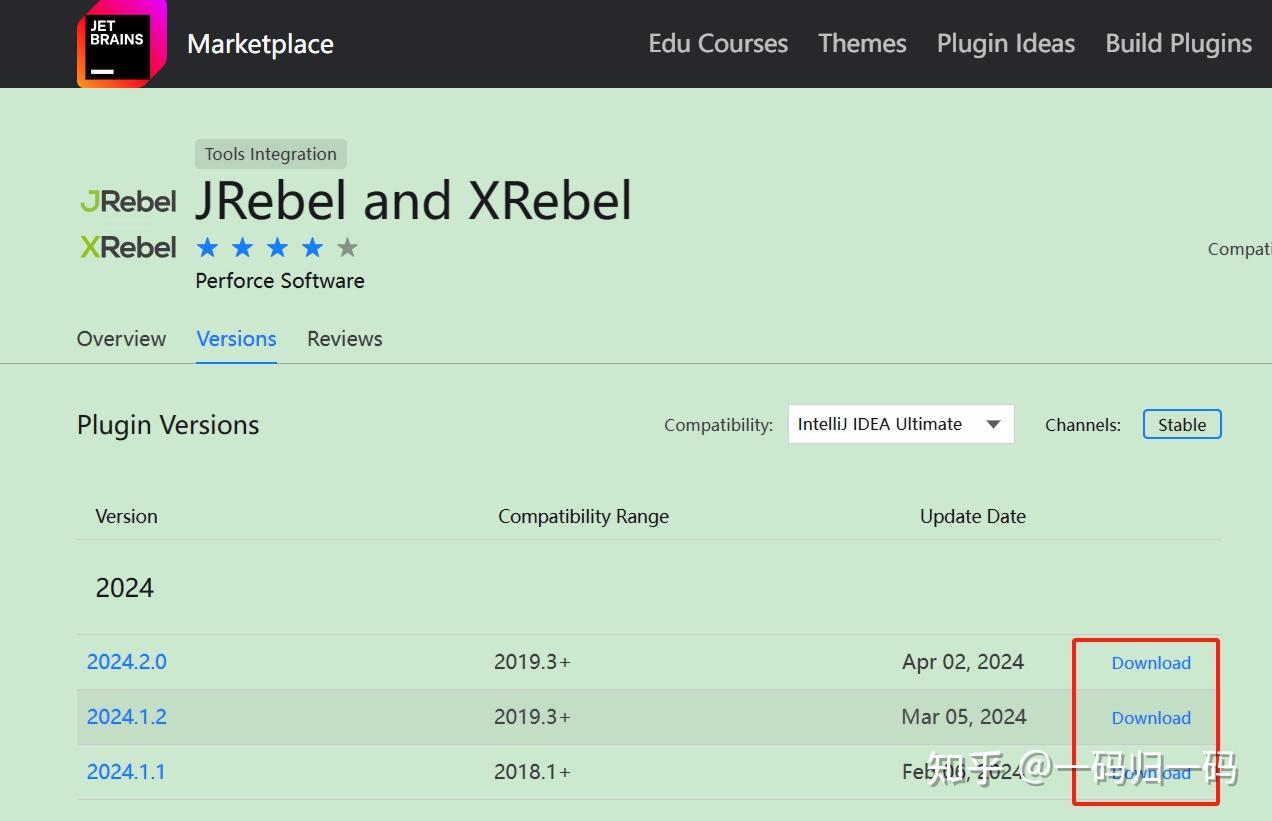Viewport: 1272px width, 821px height.
Task: Switch to the Reviews tab
Action: (x=344, y=339)
